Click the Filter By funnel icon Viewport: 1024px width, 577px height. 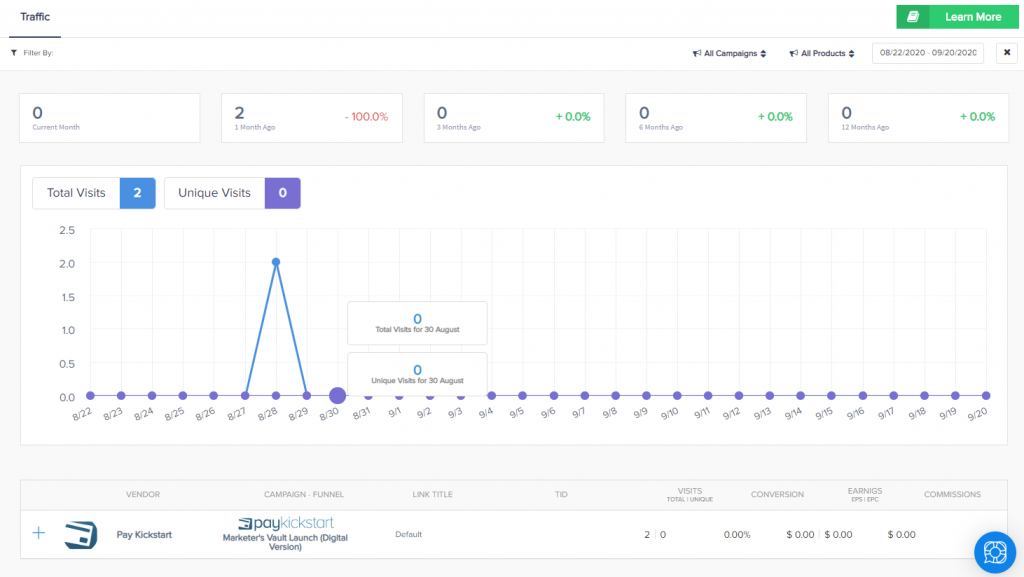pos(13,53)
